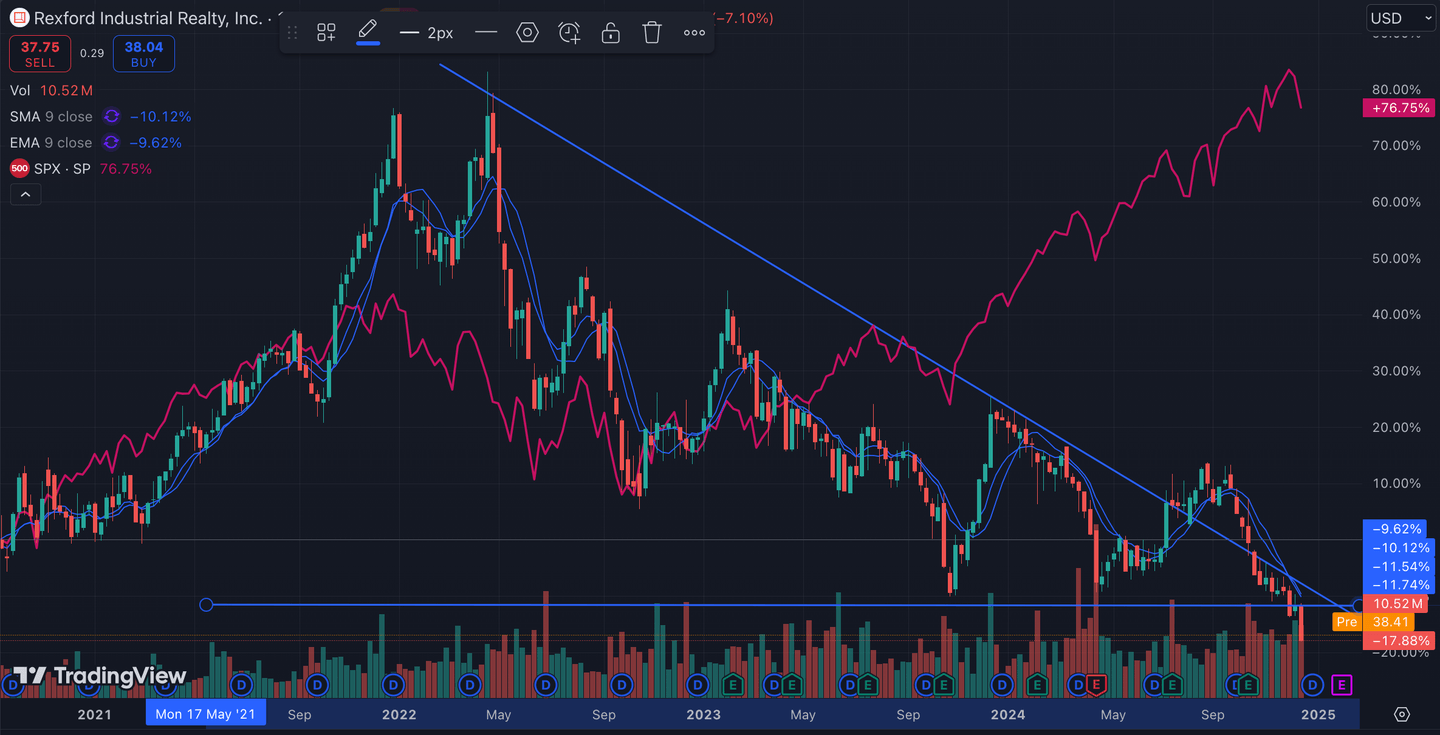The image size is (1440, 735).
Task: Toggle the lock on the drawing
Action: click(x=610, y=33)
